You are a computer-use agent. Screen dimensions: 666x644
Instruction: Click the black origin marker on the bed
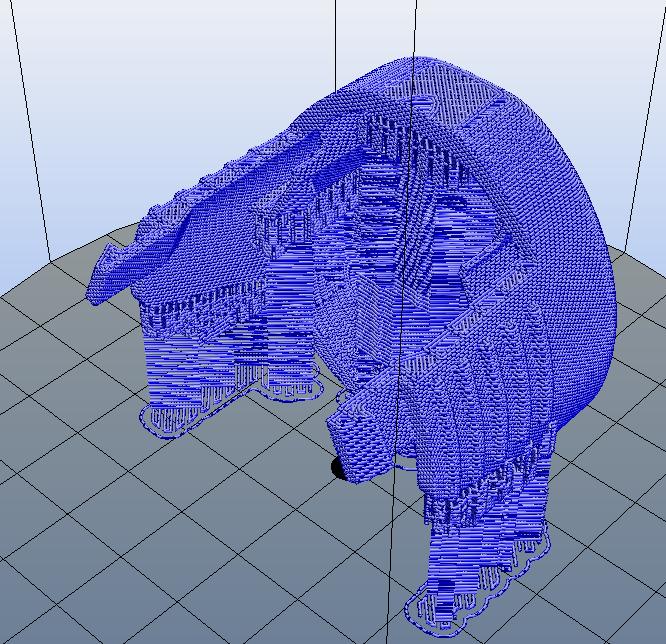(338, 468)
